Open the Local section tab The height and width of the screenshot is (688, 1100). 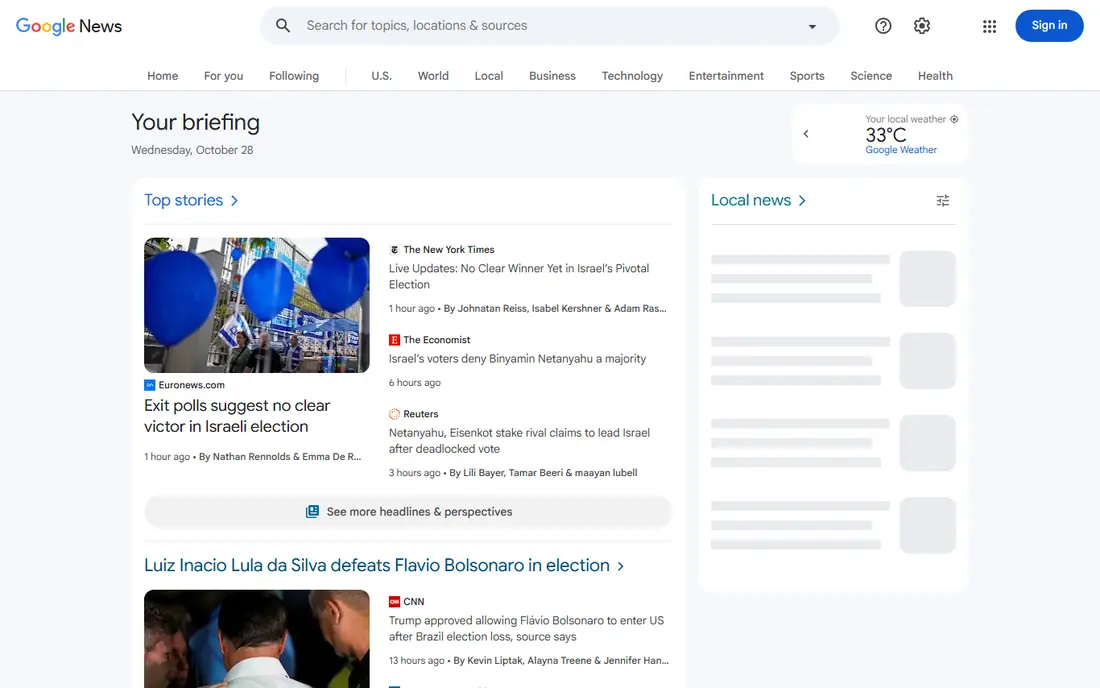488,76
